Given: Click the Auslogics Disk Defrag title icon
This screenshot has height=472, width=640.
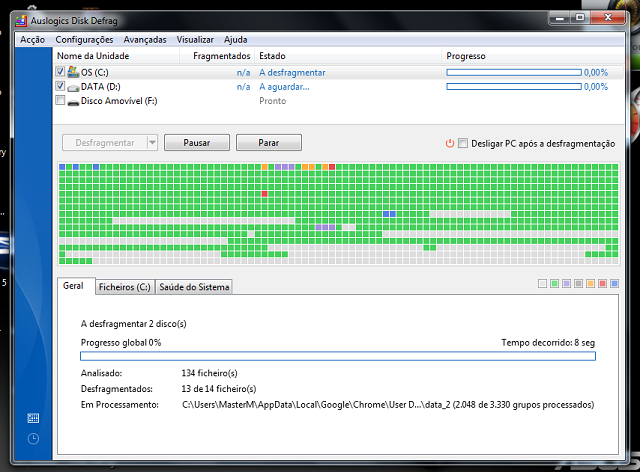Looking at the screenshot, I should pos(21,20).
